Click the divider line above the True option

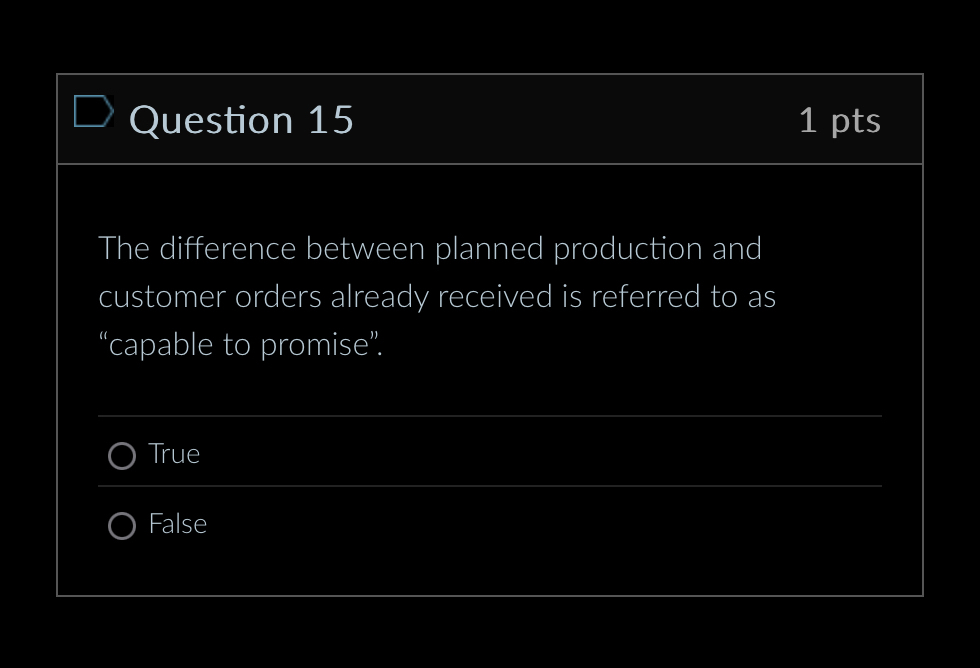[489, 417]
